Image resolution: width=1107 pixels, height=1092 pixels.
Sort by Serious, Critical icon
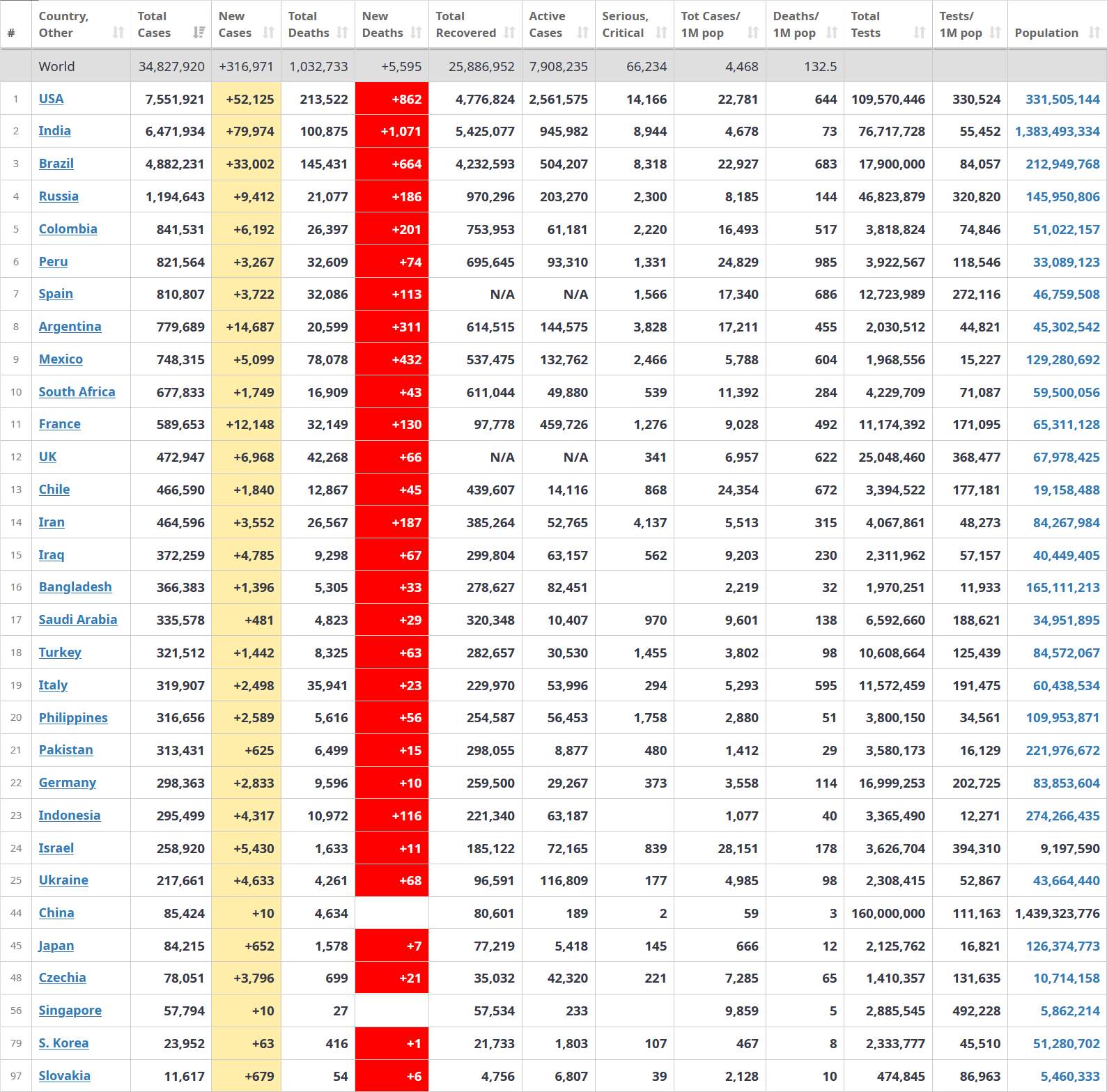(661, 33)
